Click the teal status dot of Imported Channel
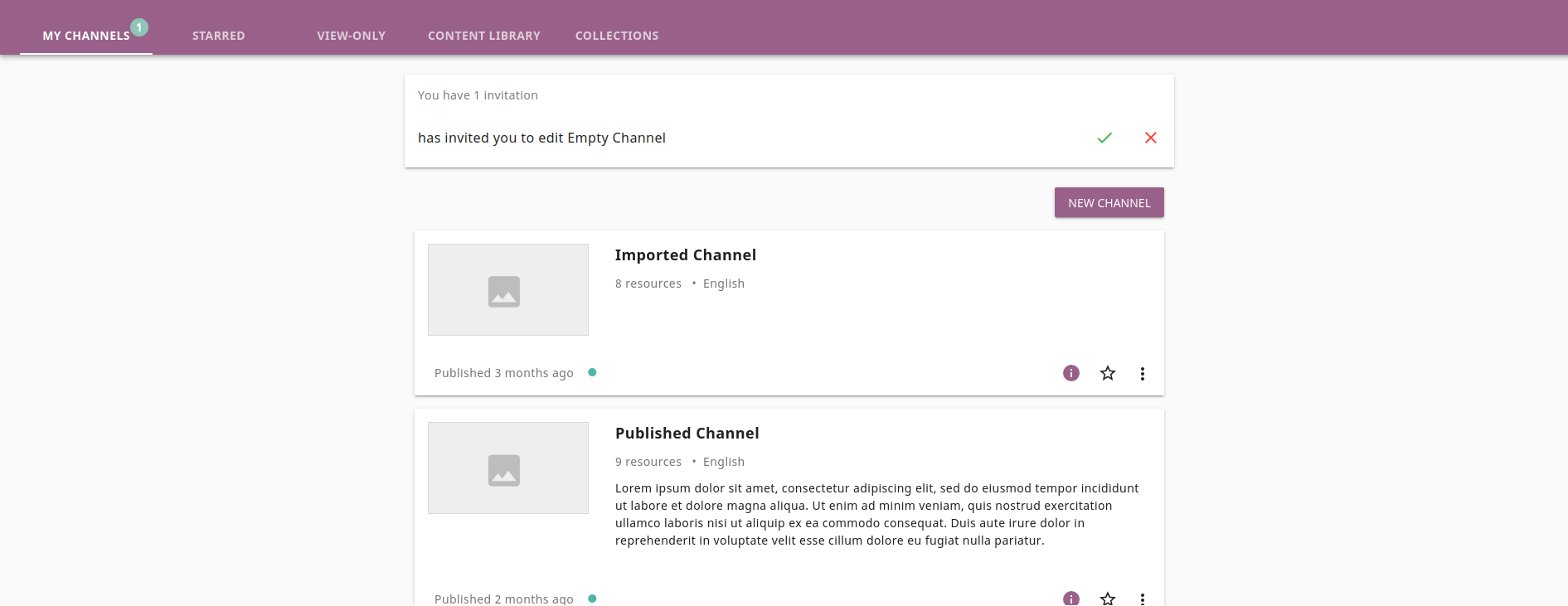Viewport: 1568px width, 606px height. [x=592, y=372]
